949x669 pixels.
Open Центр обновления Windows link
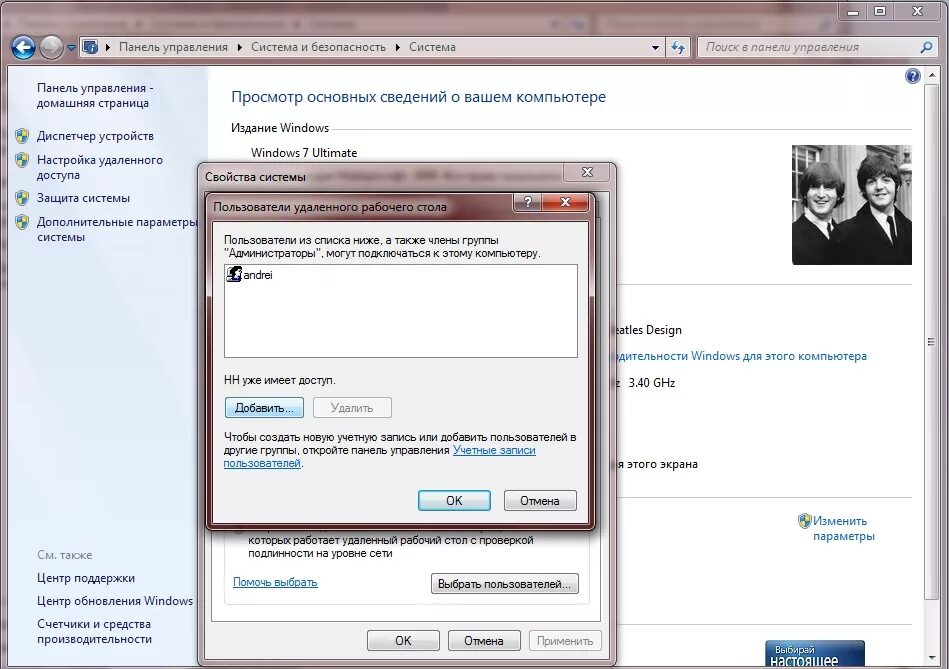tap(115, 601)
